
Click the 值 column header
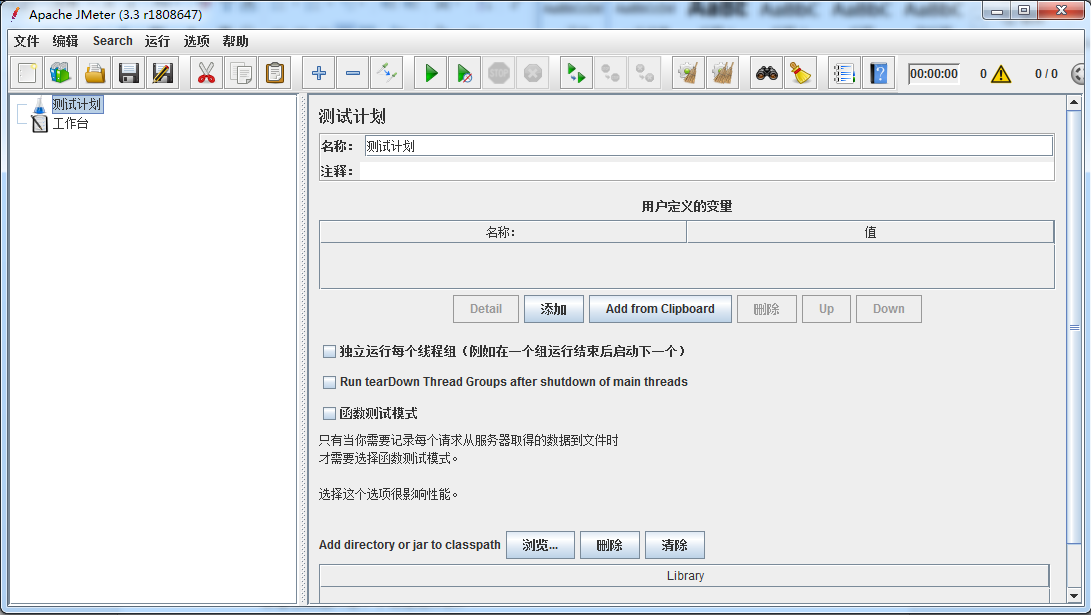(x=870, y=232)
